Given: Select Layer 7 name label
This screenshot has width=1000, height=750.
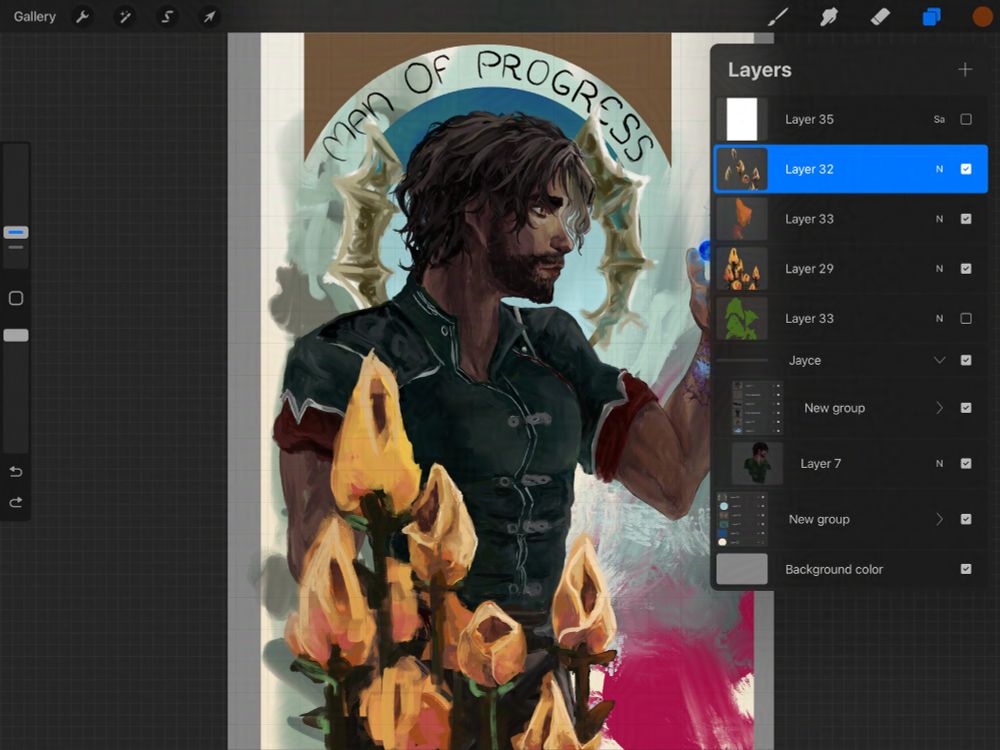Looking at the screenshot, I should (x=821, y=464).
